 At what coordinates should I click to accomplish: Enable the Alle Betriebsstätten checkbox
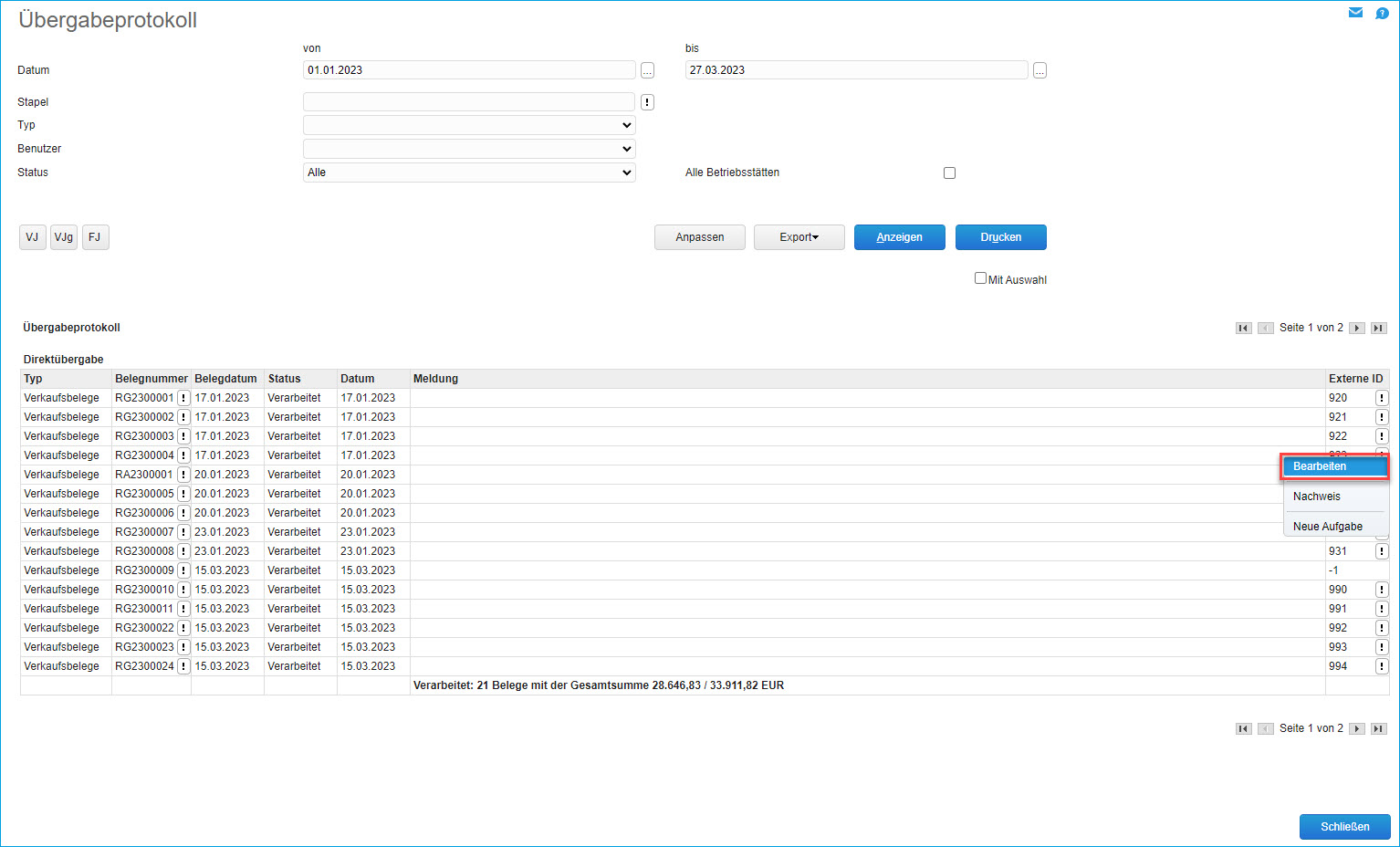point(949,173)
